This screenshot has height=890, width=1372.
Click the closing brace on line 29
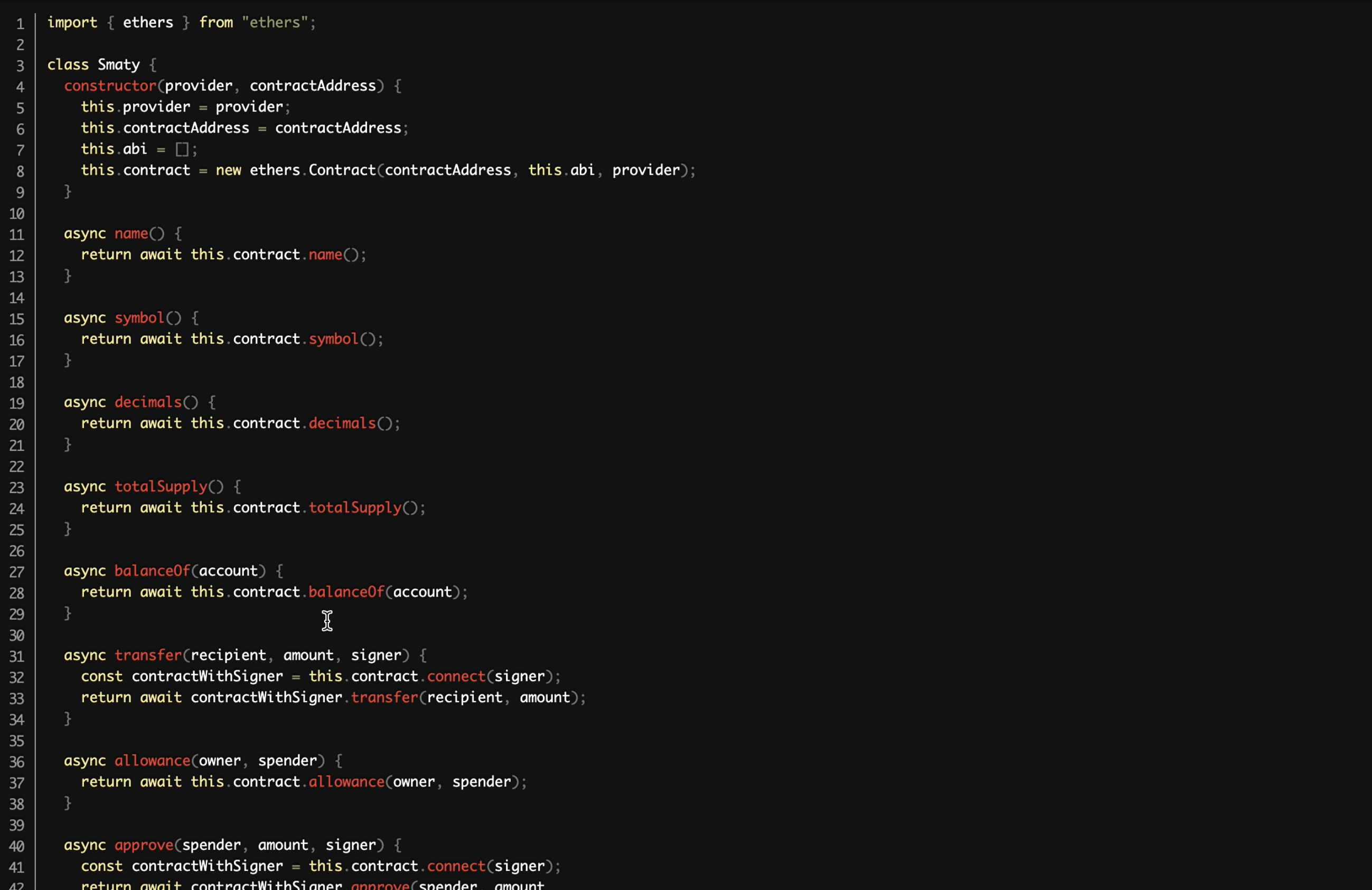(x=68, y=613)
